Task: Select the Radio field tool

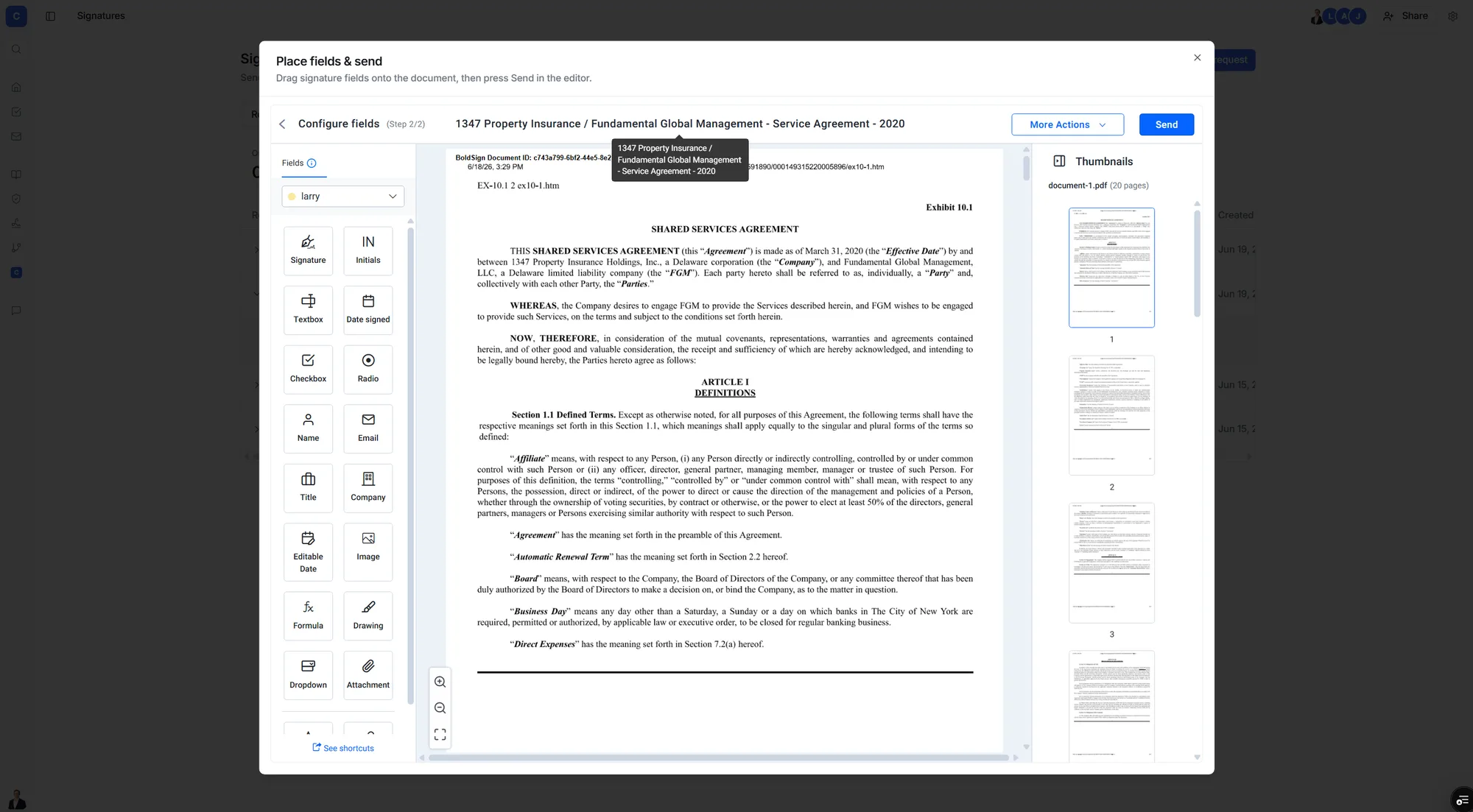Action: tap(368, 369)
